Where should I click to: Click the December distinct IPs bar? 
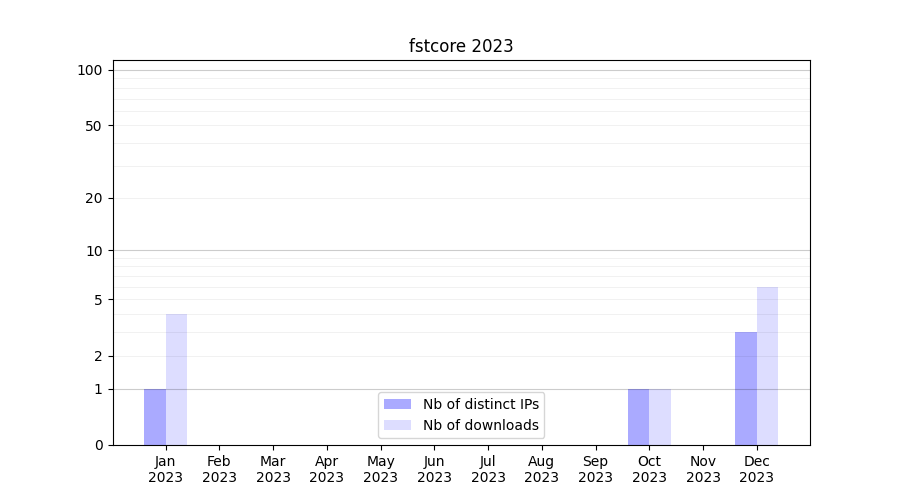[x=746, y=388]
